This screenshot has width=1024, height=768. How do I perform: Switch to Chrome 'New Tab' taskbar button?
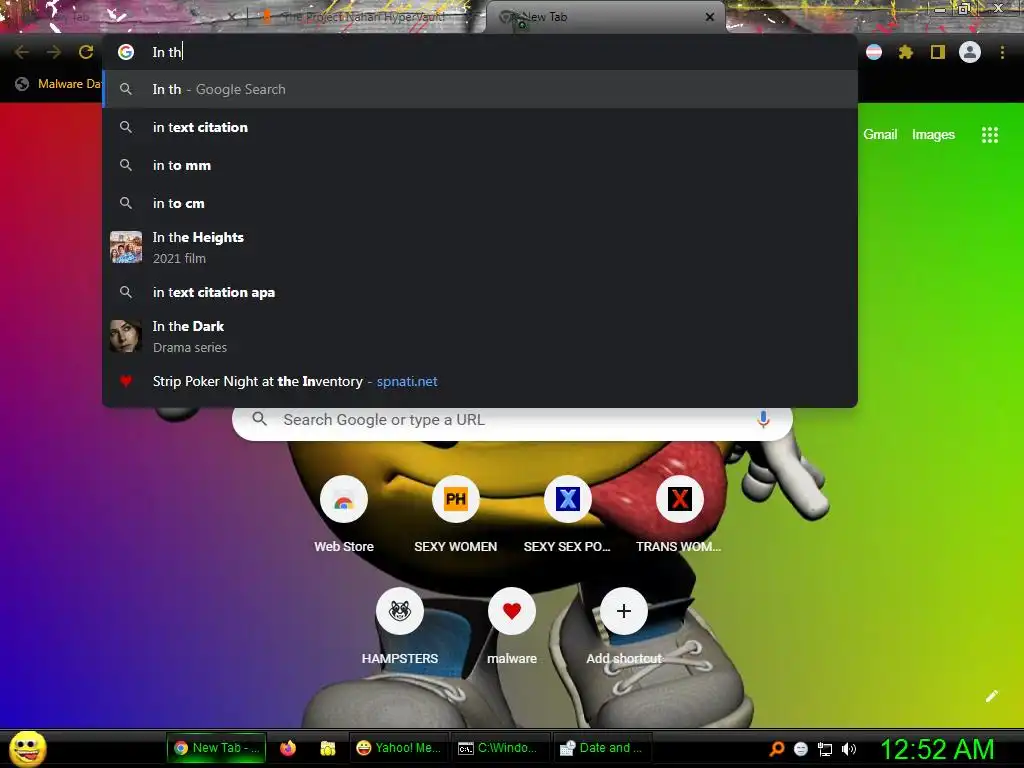click(217, 748)
